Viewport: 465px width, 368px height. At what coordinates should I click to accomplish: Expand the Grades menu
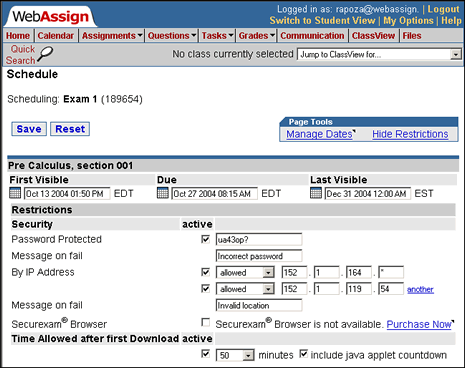click(x=256, y=36)
